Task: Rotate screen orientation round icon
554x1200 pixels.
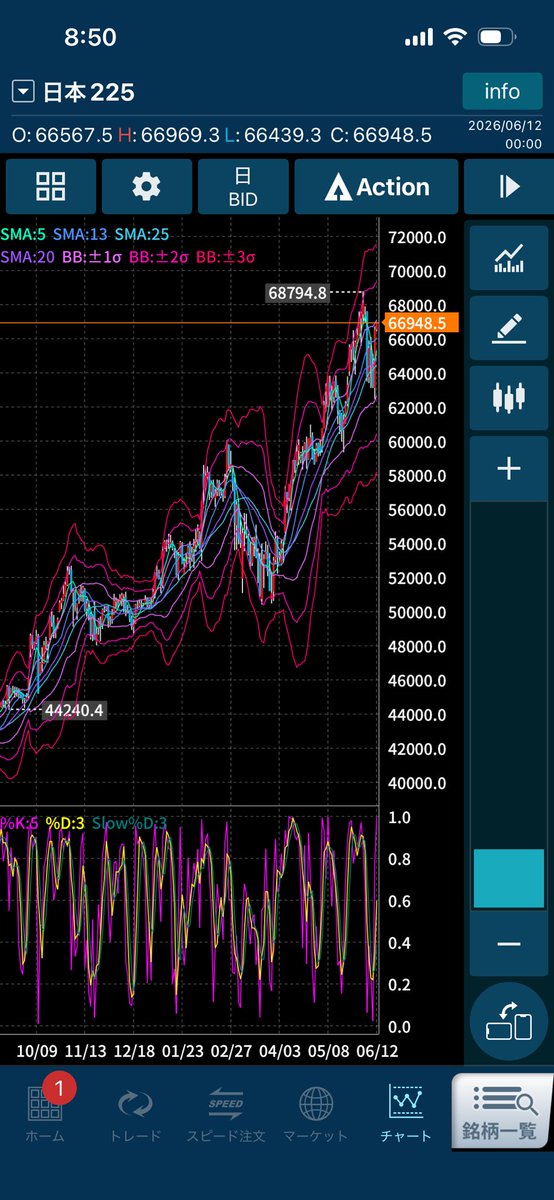Action: [509, 1023]
